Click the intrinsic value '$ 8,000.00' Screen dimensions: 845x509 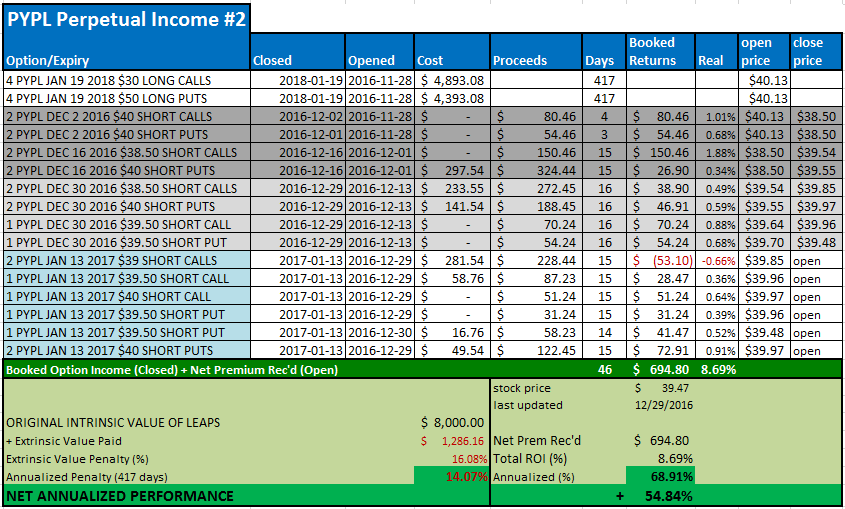pos(453,423)
